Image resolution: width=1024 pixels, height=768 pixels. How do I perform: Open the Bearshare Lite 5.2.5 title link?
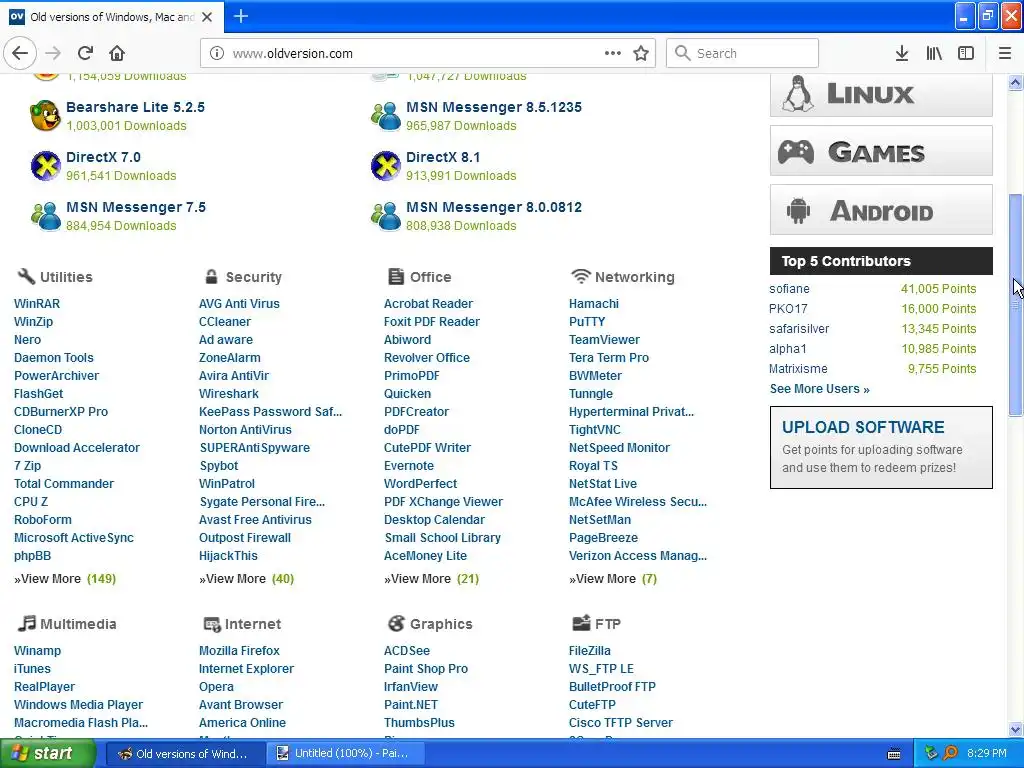click(x=135, y=107)
